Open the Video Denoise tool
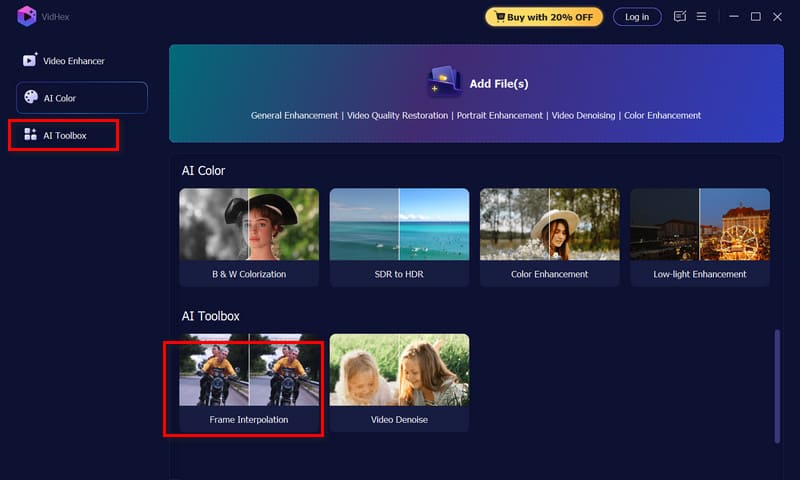 399,382
